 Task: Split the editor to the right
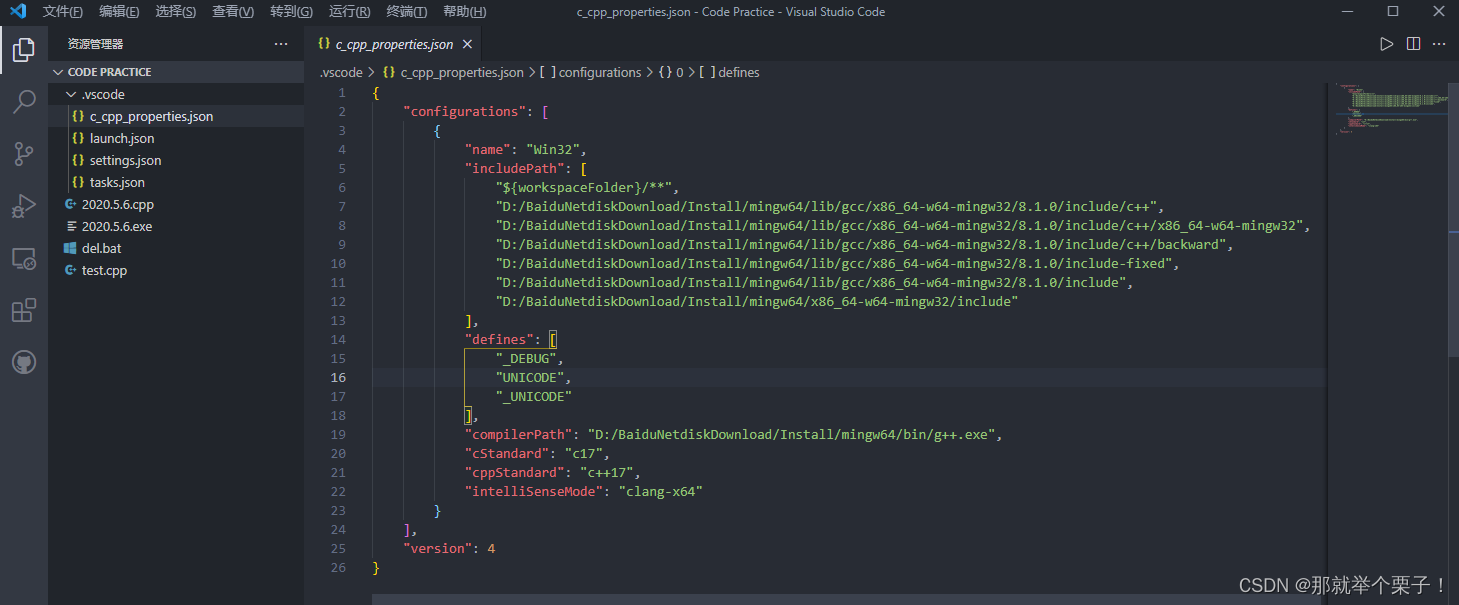(x=1413, y=44)
